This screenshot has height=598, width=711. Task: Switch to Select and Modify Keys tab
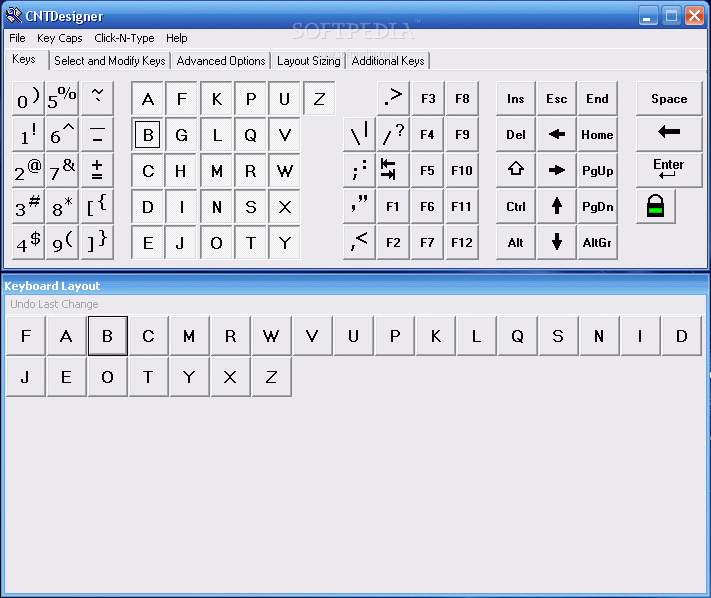coord(110,61)
